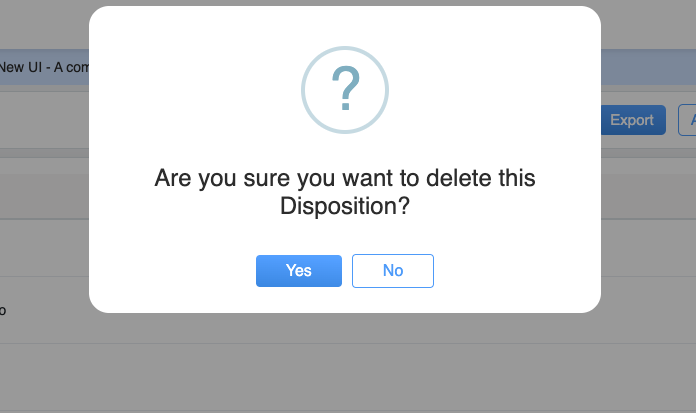
Task: Cancel deletion by choosing No
Action: (392, 271)
